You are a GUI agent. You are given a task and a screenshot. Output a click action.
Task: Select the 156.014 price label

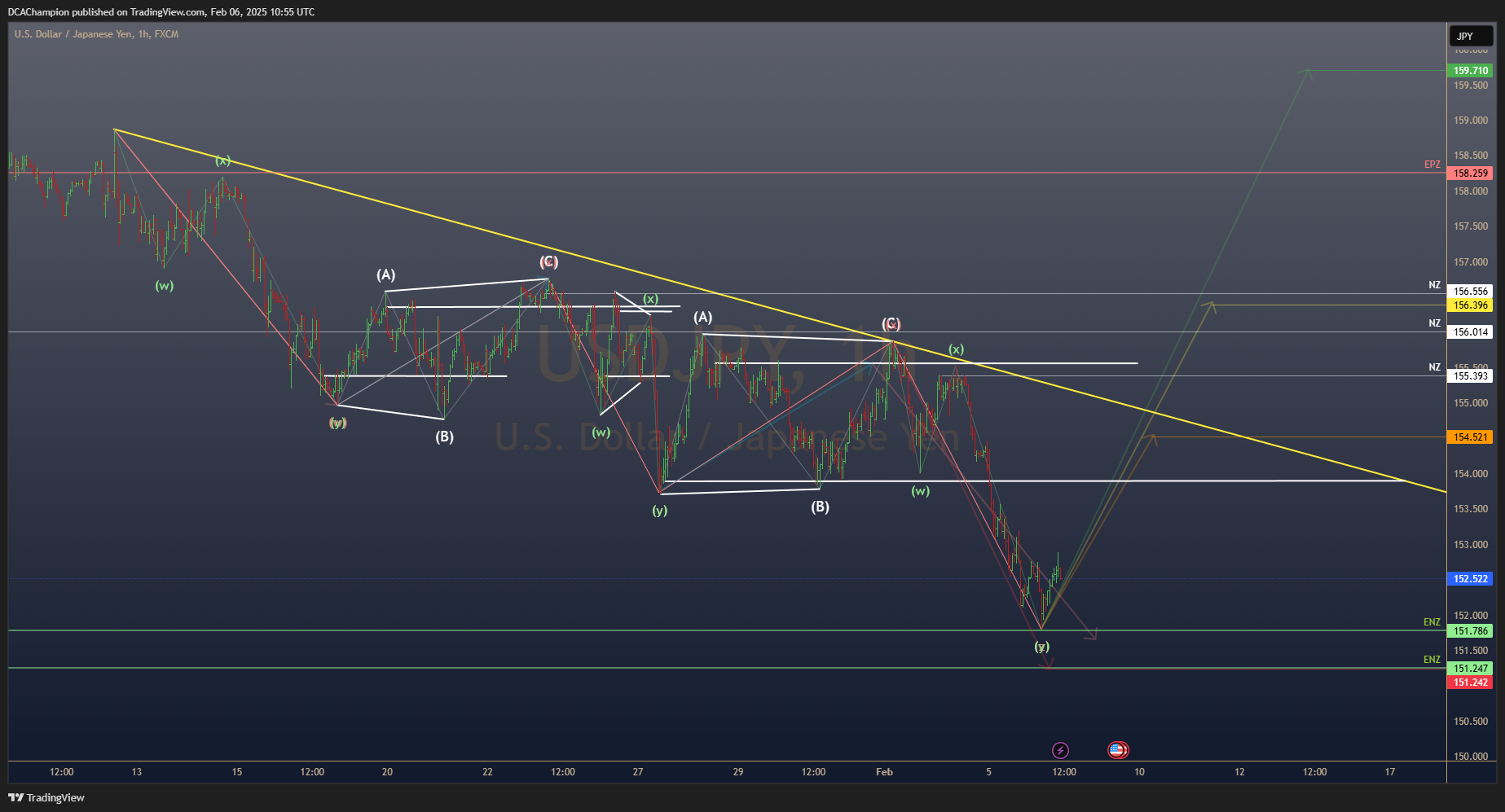click(x=1471, y=331)
